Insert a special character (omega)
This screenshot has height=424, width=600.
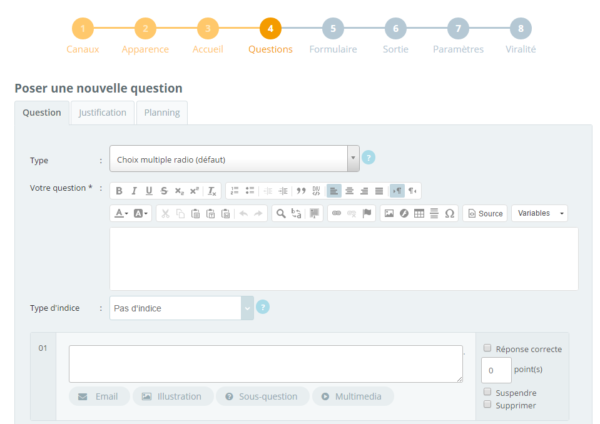click(449, 213)
